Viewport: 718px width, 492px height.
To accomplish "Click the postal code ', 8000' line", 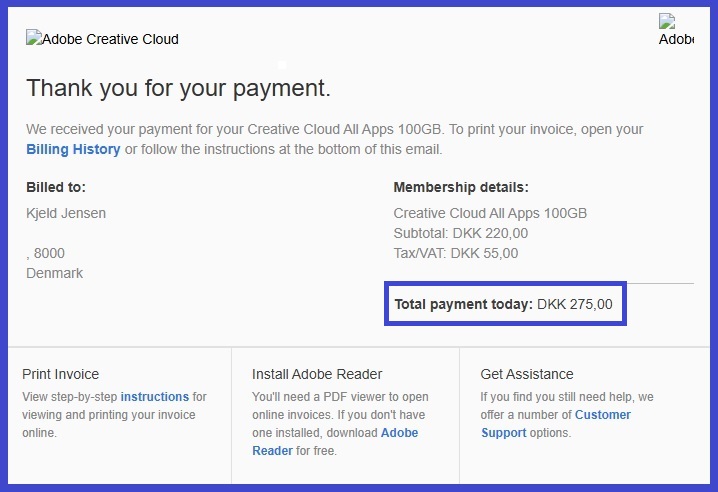I will [x=45, y=253].
